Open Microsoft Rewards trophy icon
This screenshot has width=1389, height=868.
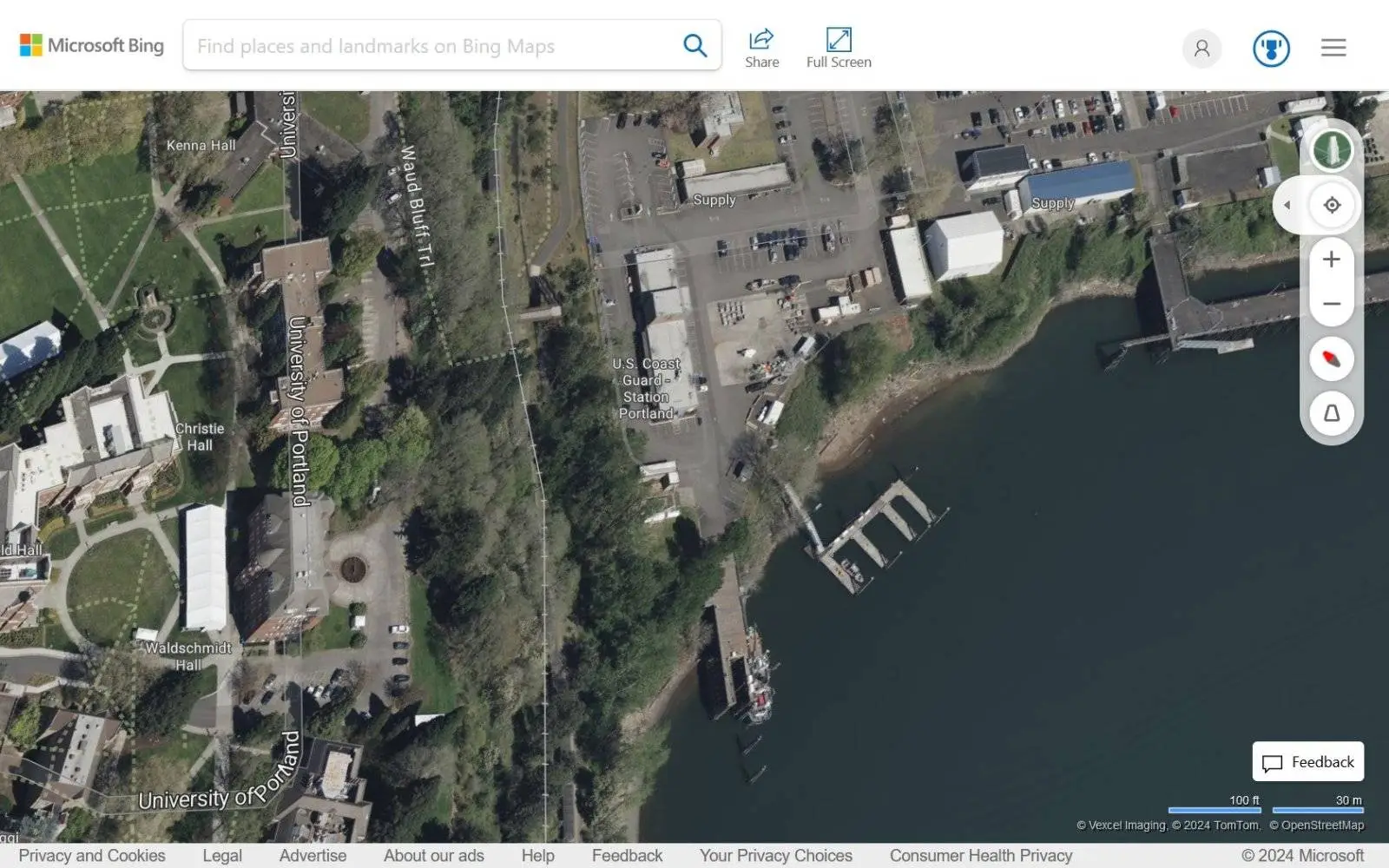pos(1271,48)
